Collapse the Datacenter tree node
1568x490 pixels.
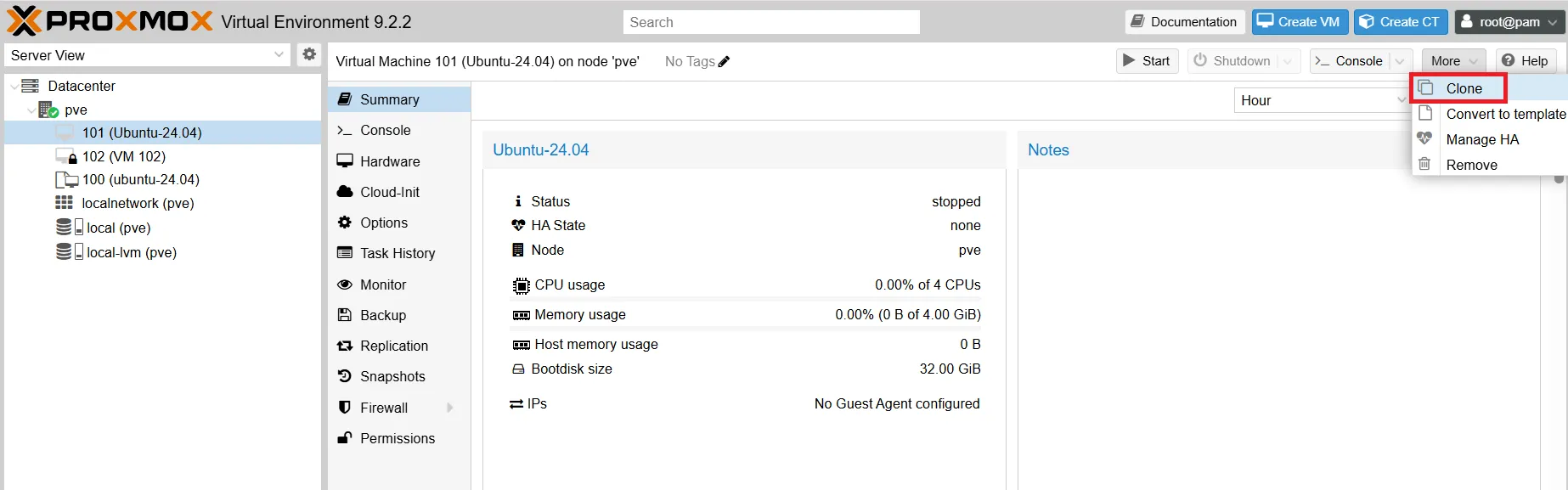coord(14,87)
